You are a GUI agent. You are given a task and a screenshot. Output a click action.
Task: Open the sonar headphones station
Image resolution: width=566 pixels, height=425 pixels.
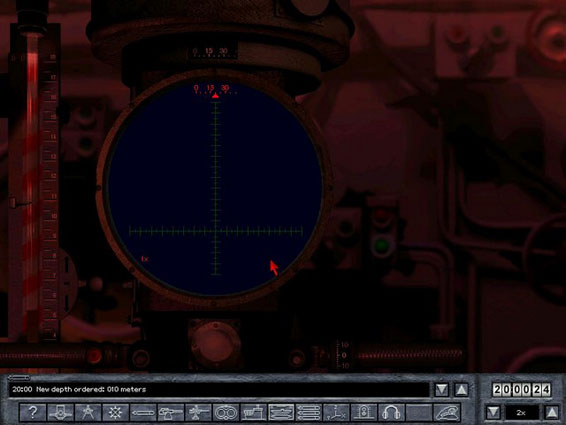tap(391, 412)
